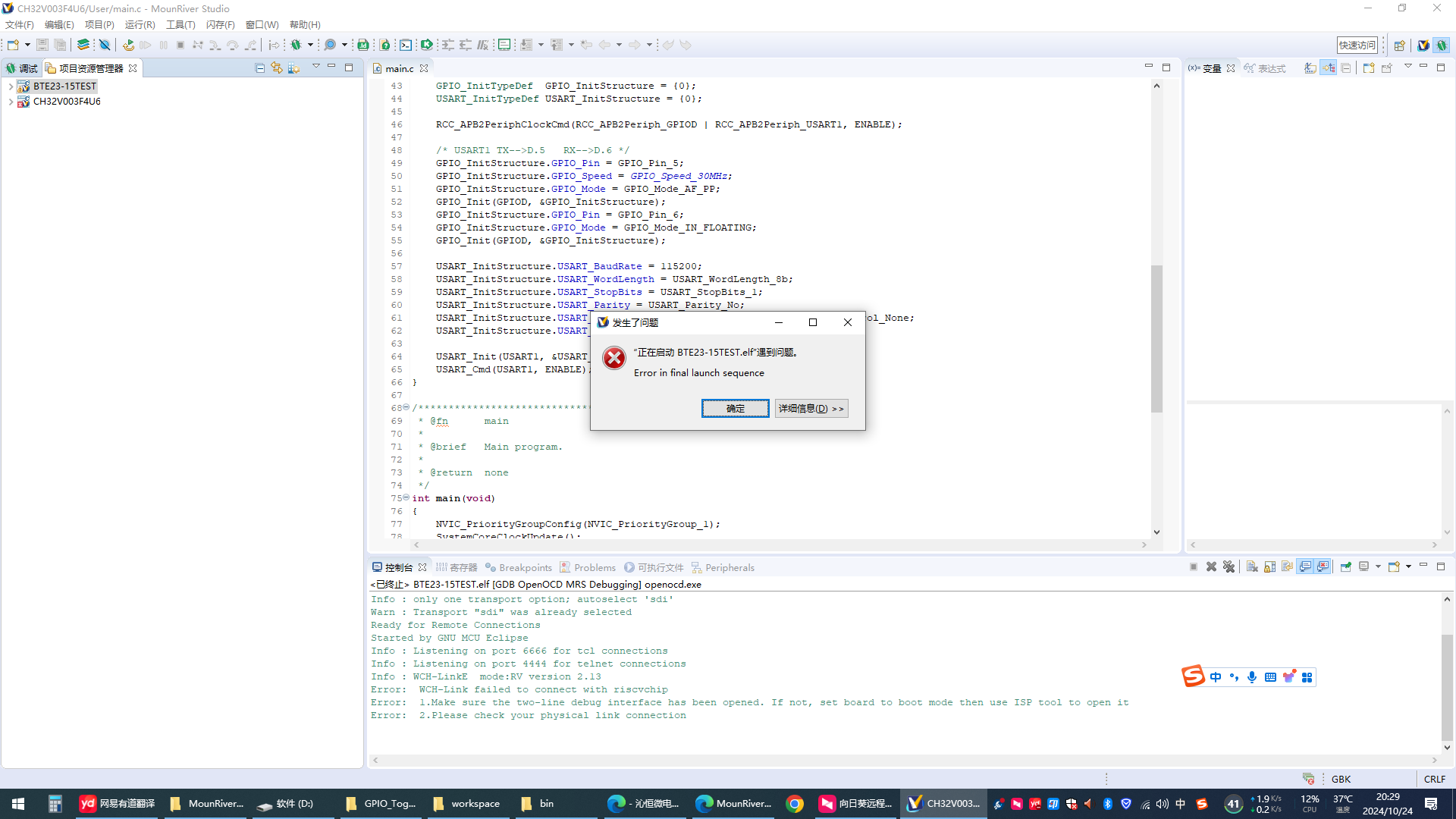
Task: Click the 确定 button in error dialog
Action: (736, 409)
